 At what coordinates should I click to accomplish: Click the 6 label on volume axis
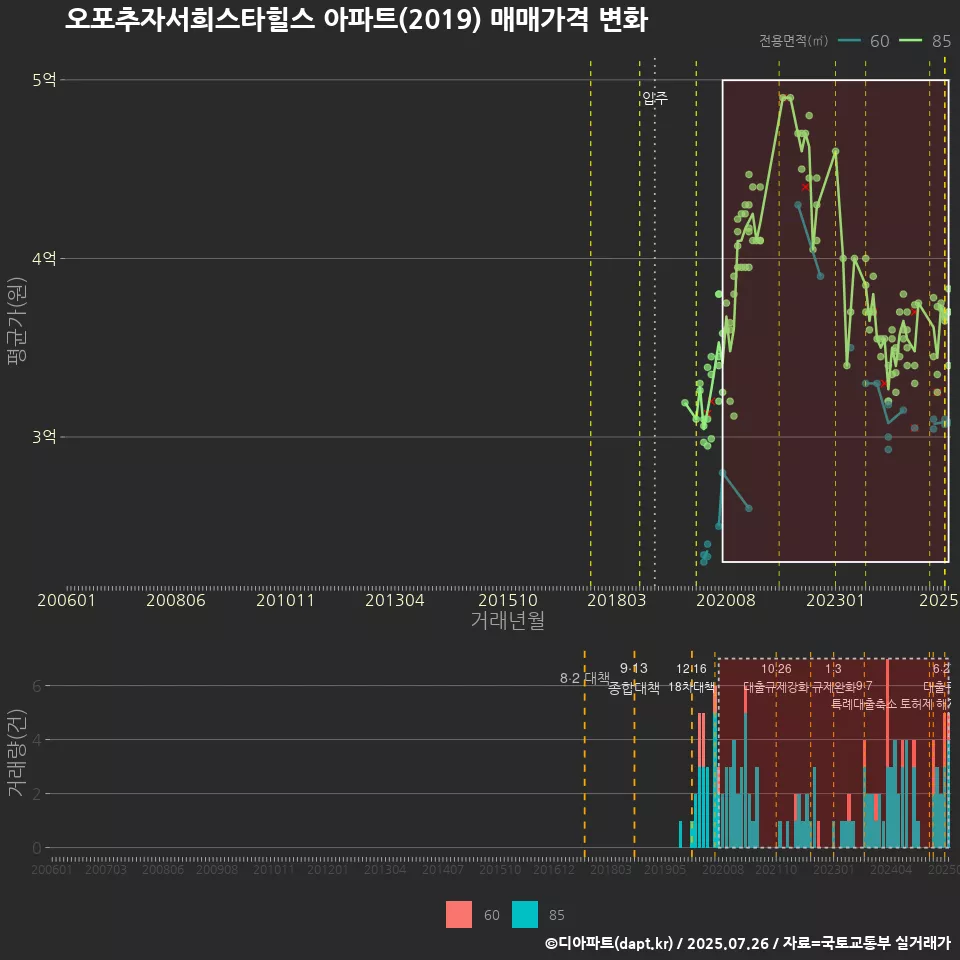pyautogui.click(x=37, y=686)
